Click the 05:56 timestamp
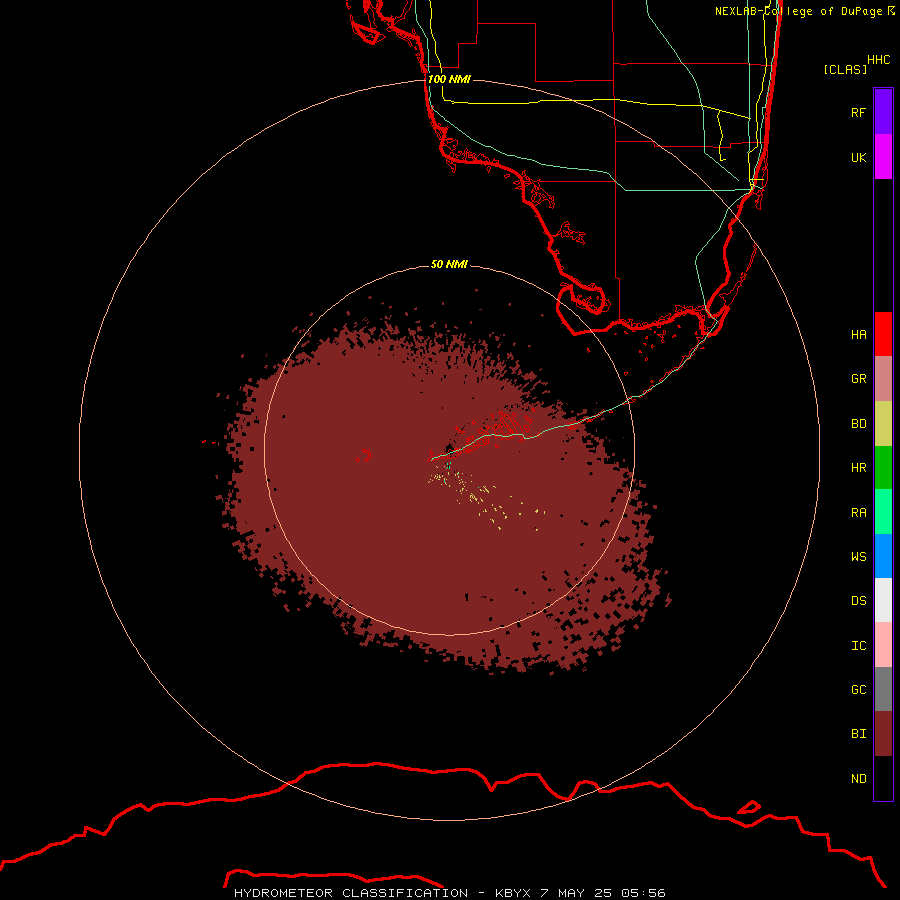 [643, 893]
